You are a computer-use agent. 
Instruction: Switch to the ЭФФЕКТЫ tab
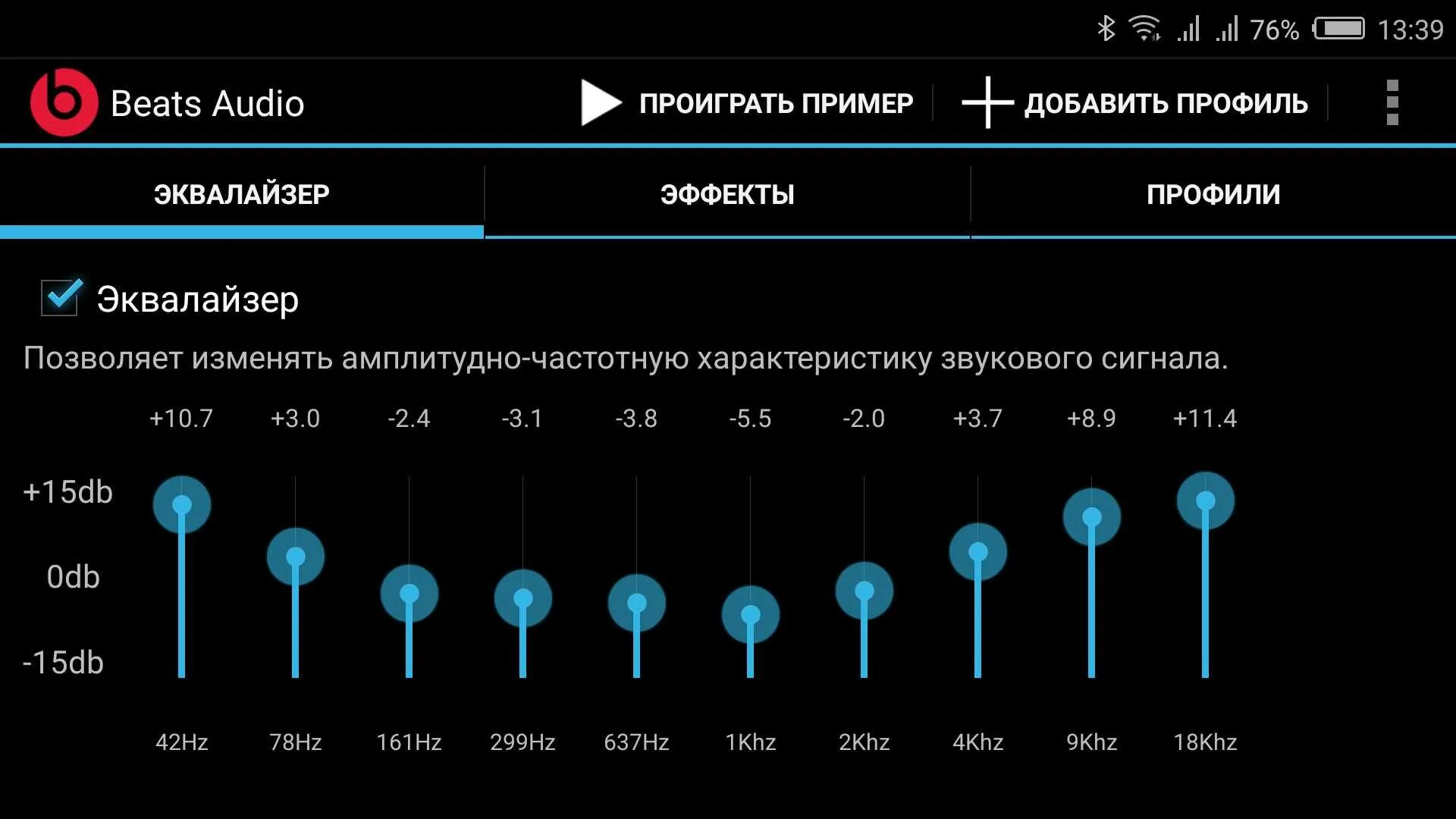tap(727, 195)
